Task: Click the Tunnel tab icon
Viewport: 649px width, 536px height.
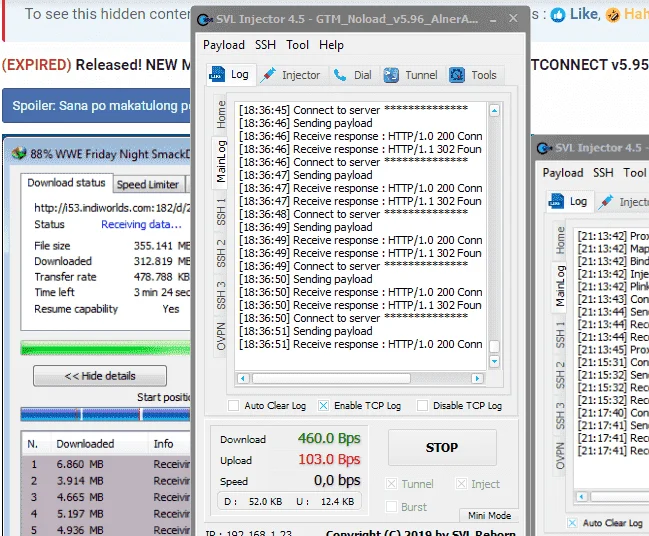Action: coord(391,75)
